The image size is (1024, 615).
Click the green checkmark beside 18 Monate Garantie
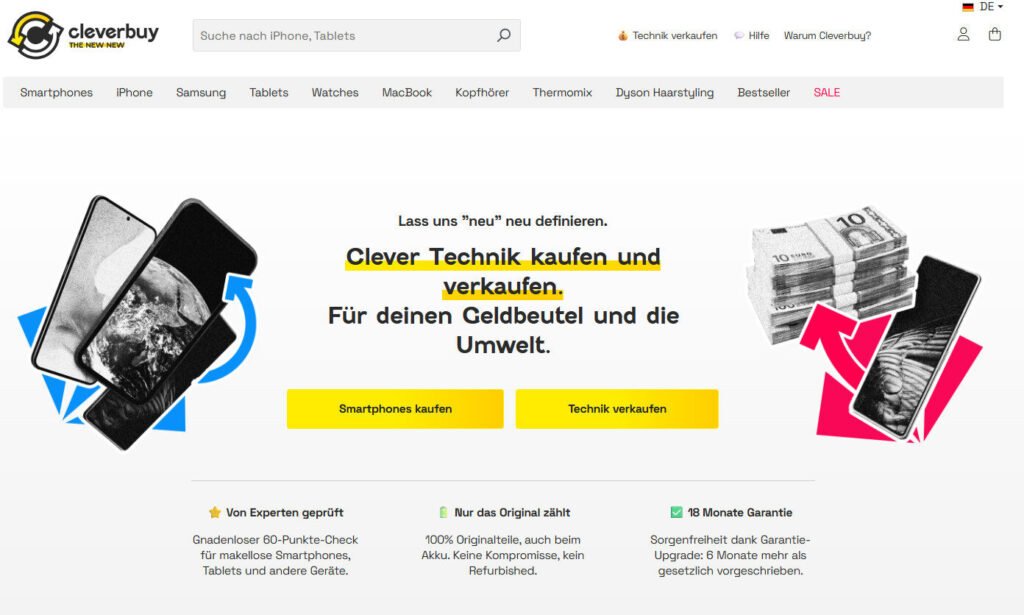pyautogui.click(x=677, y=512)
